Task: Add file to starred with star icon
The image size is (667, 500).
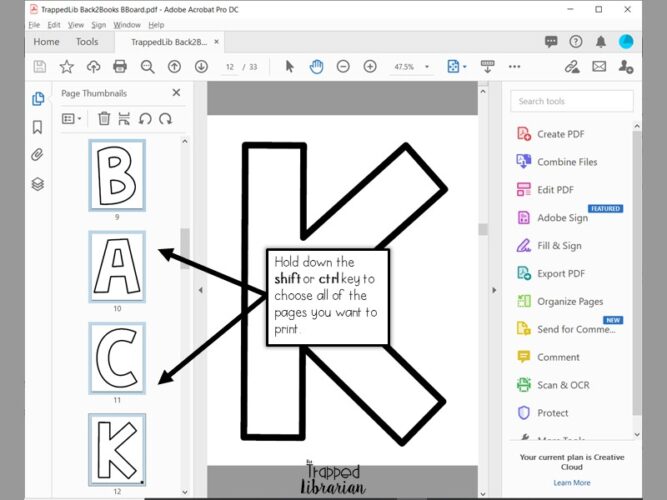Action: [67, 67]
